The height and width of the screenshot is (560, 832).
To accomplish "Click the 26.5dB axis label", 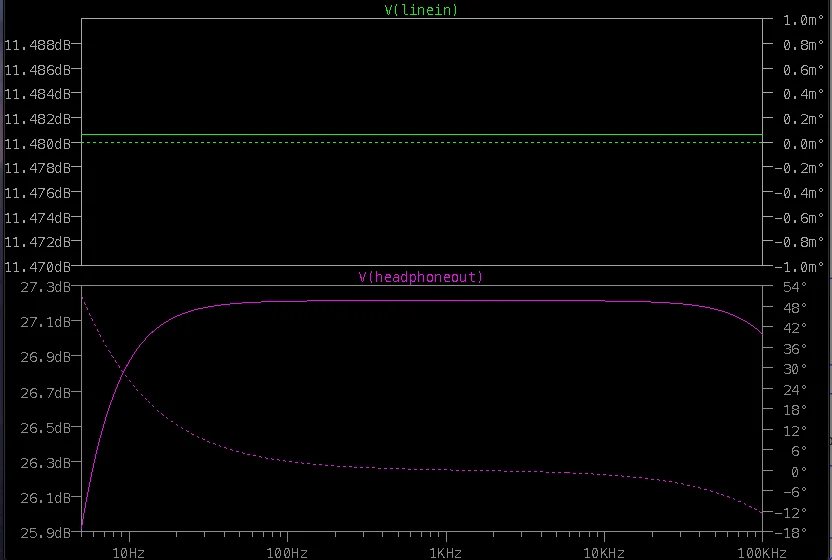I will pos(46,428).
